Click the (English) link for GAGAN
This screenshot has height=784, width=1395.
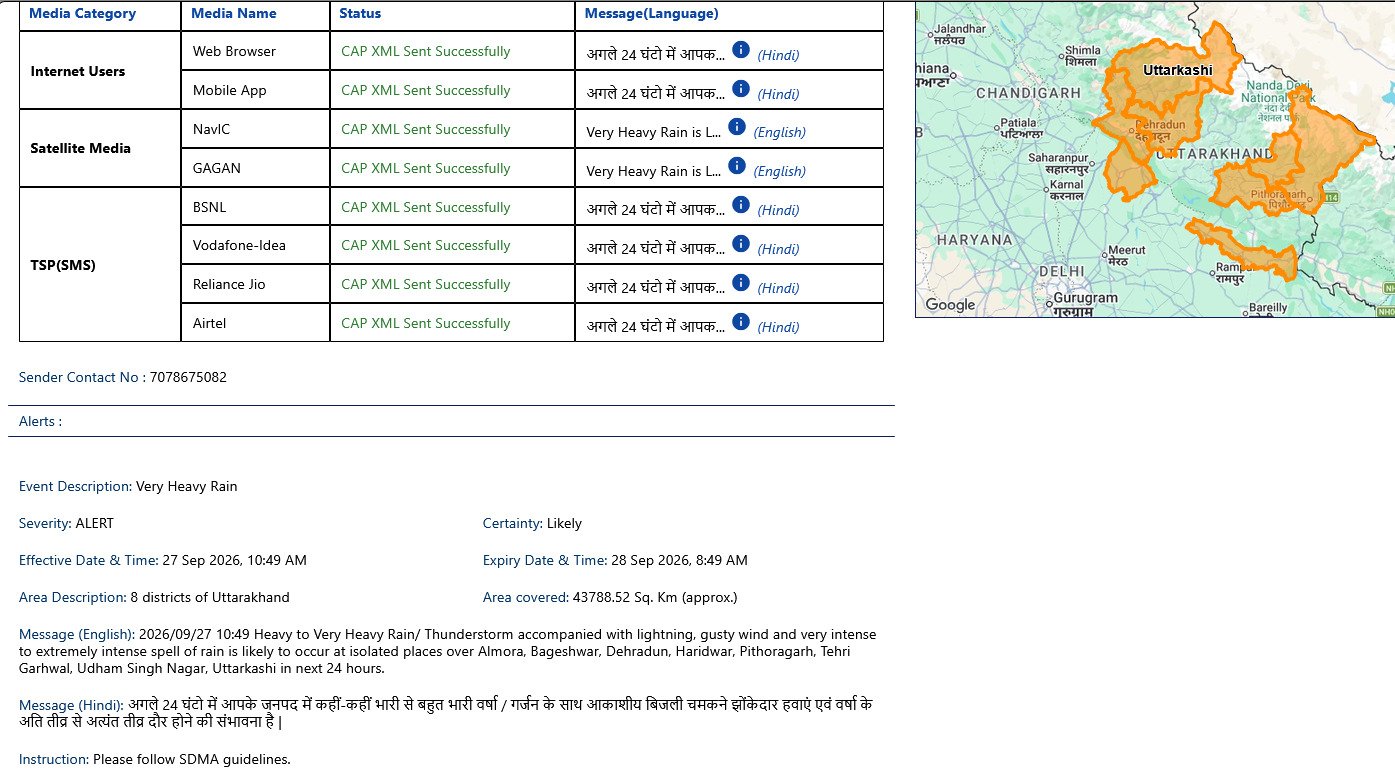(779, 171)
